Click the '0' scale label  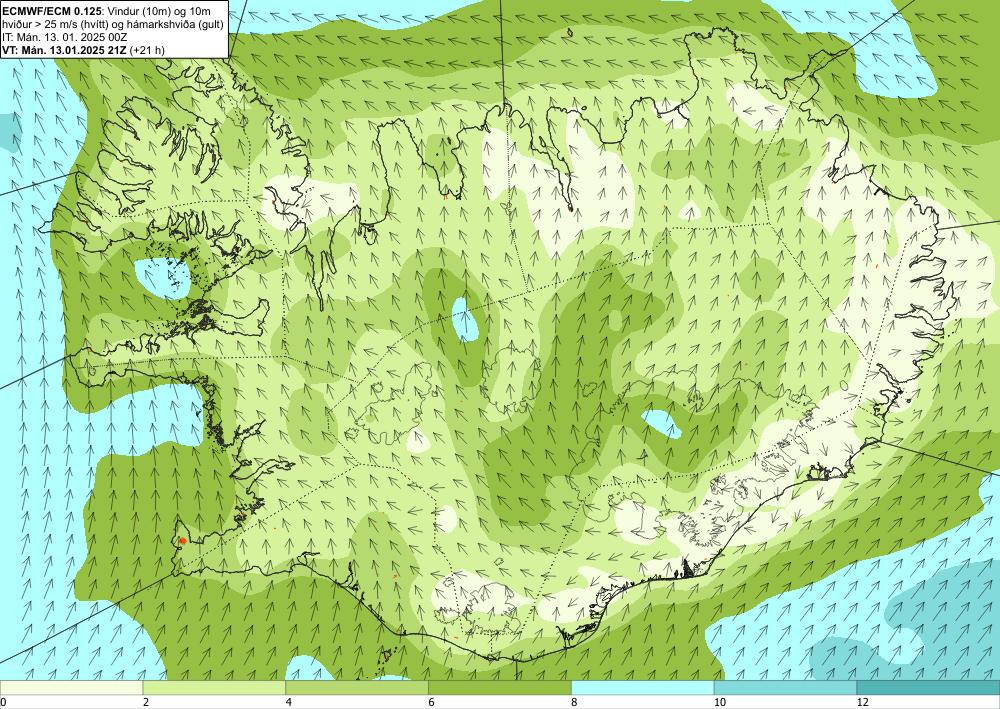click(x=3, y=702)
